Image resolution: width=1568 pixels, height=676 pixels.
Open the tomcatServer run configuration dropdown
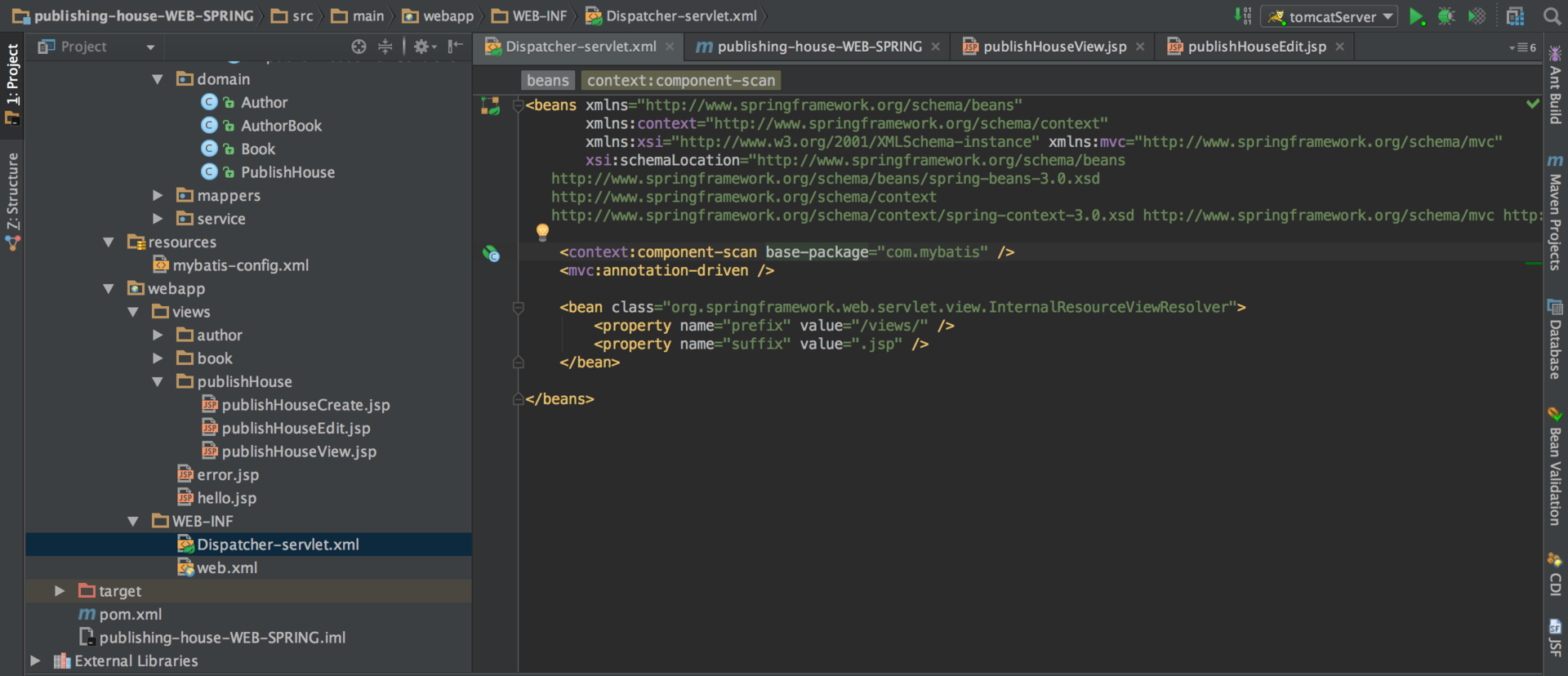[1330, 16]
